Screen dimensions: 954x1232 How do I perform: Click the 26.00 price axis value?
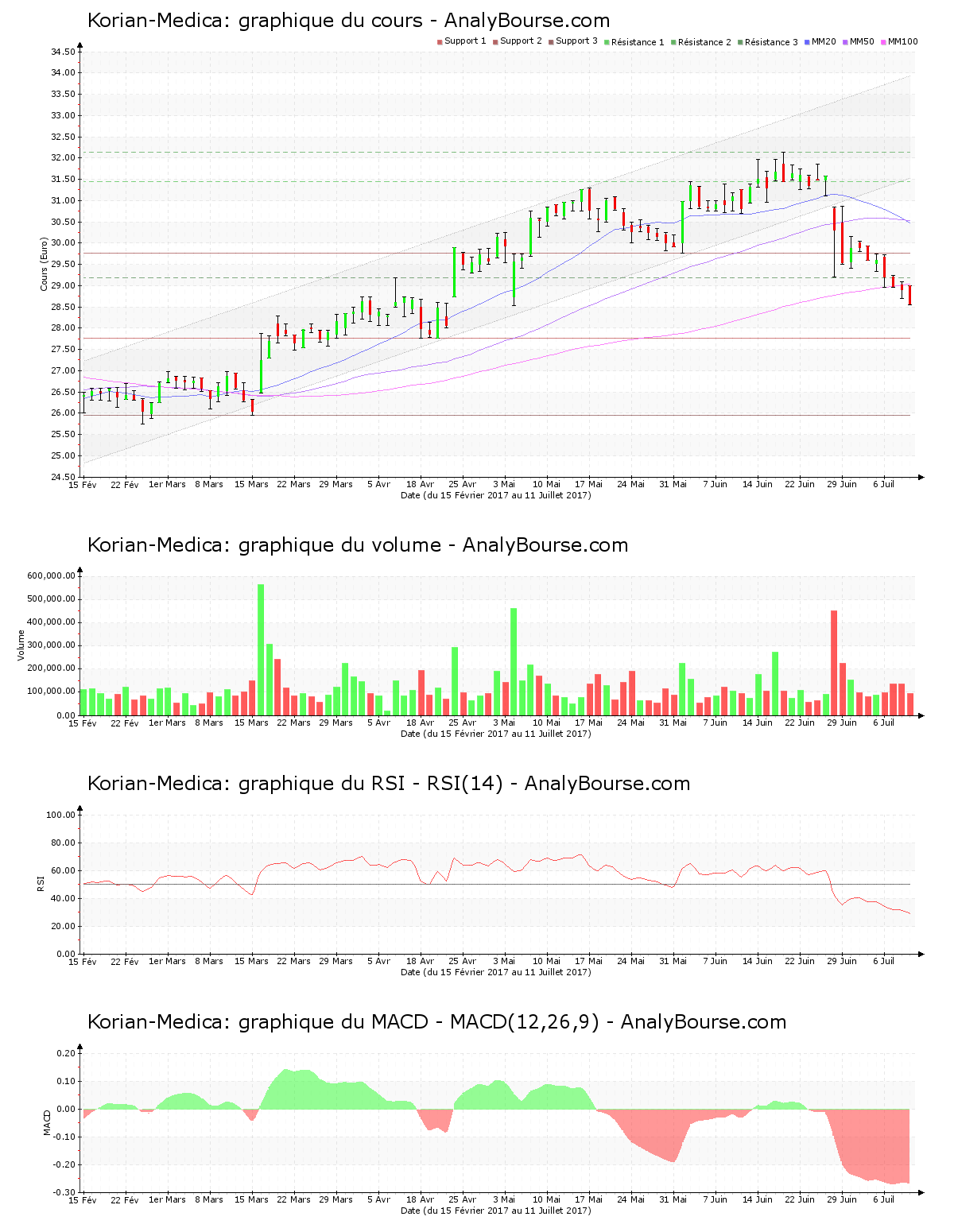click(x=64, y=413)
